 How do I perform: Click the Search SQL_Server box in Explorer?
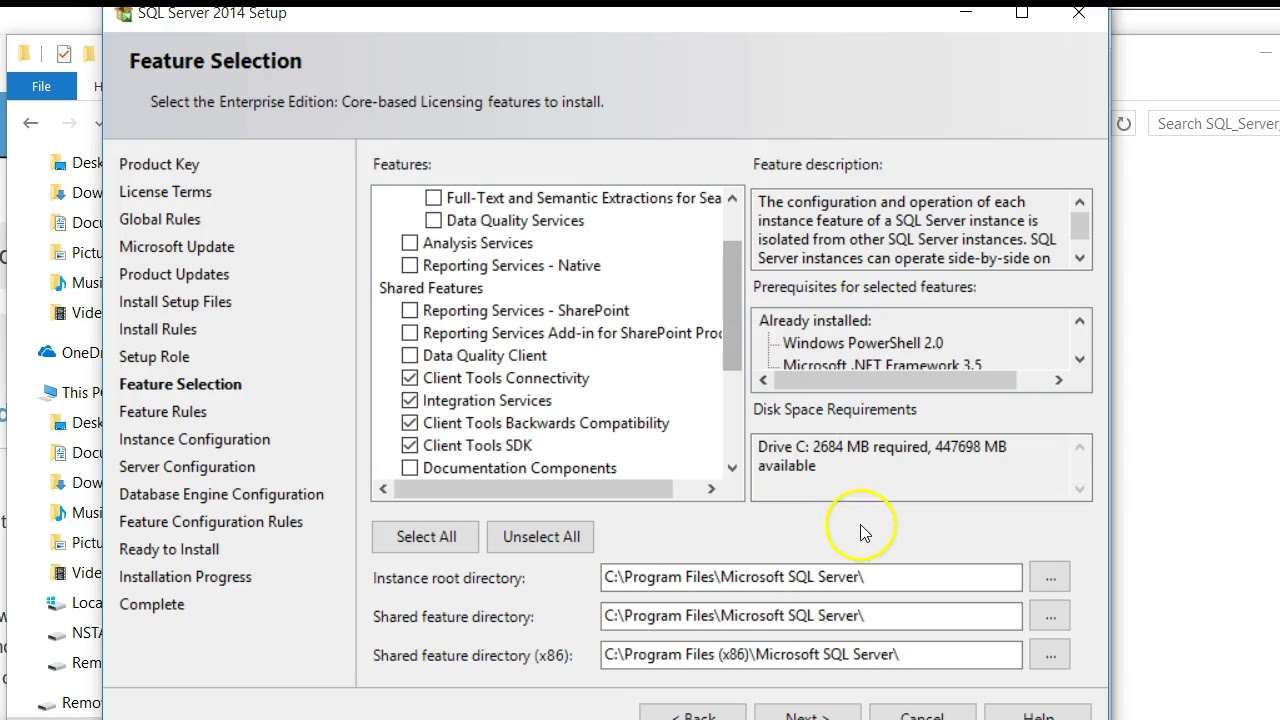pyautogui.click(x=1214, y=124)
